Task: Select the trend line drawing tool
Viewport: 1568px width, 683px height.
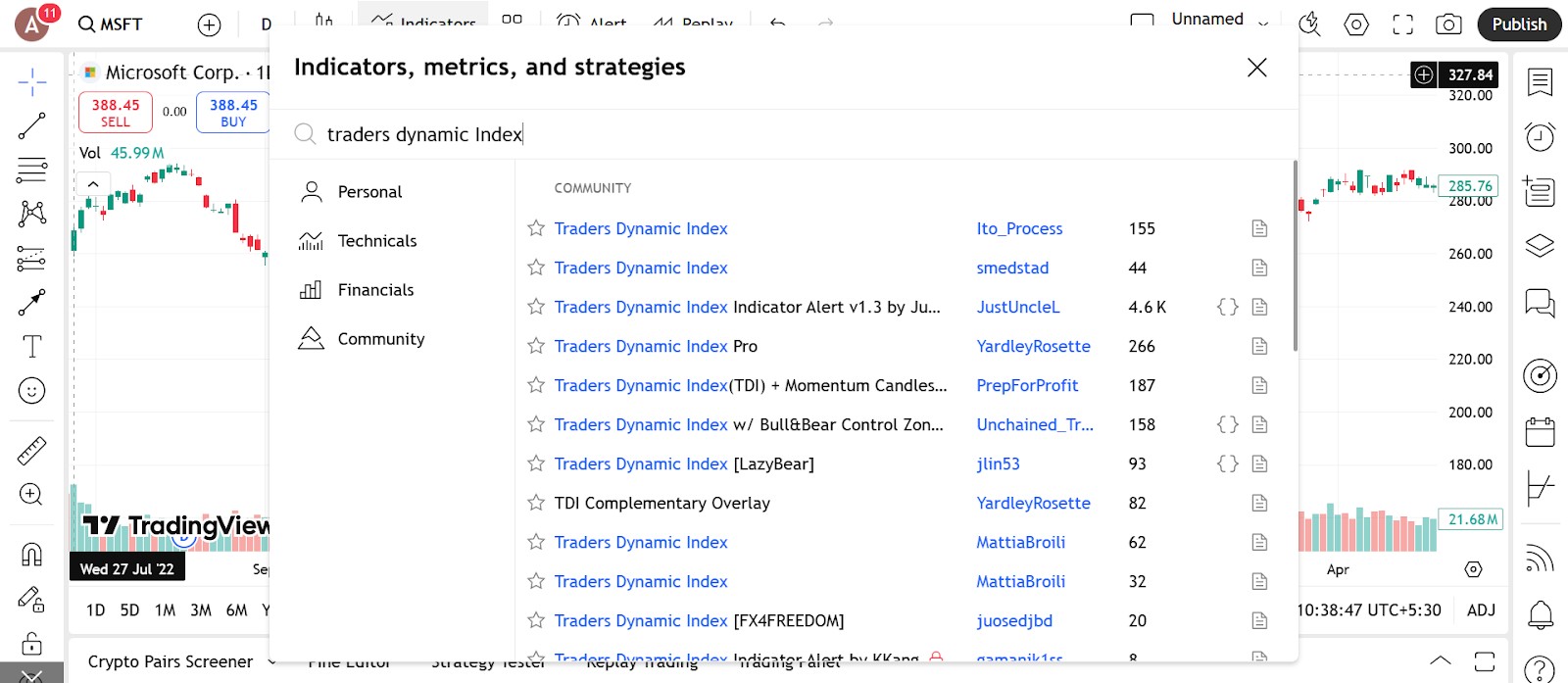Action: tap(31, 125)
